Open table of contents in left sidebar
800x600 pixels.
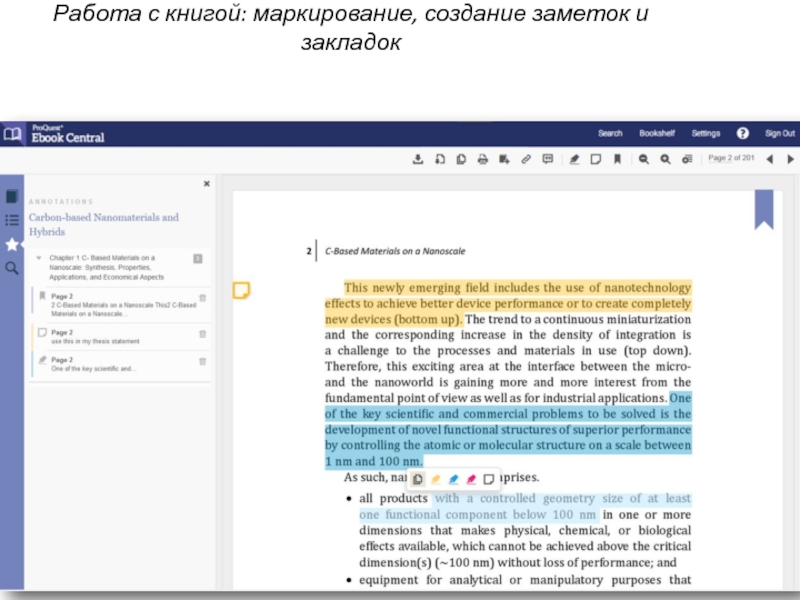click(x=12, y=220)
